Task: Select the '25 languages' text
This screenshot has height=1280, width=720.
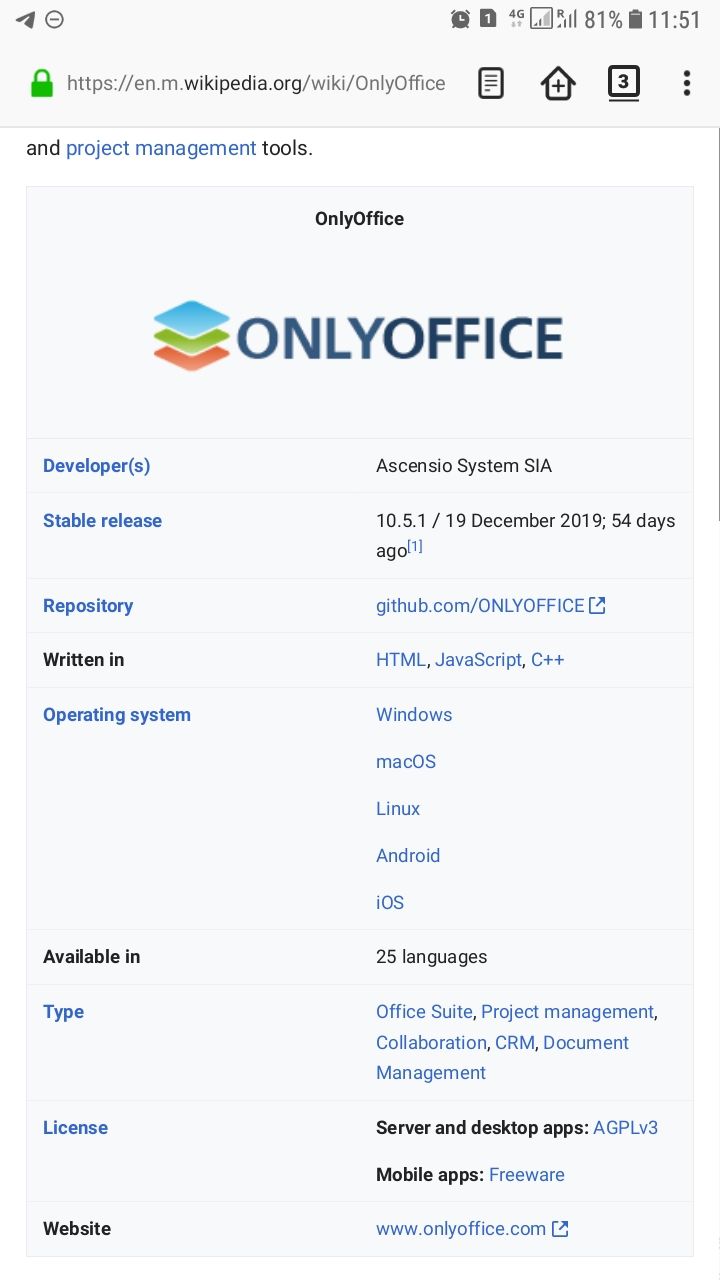Action: click(x=432, y=956)
